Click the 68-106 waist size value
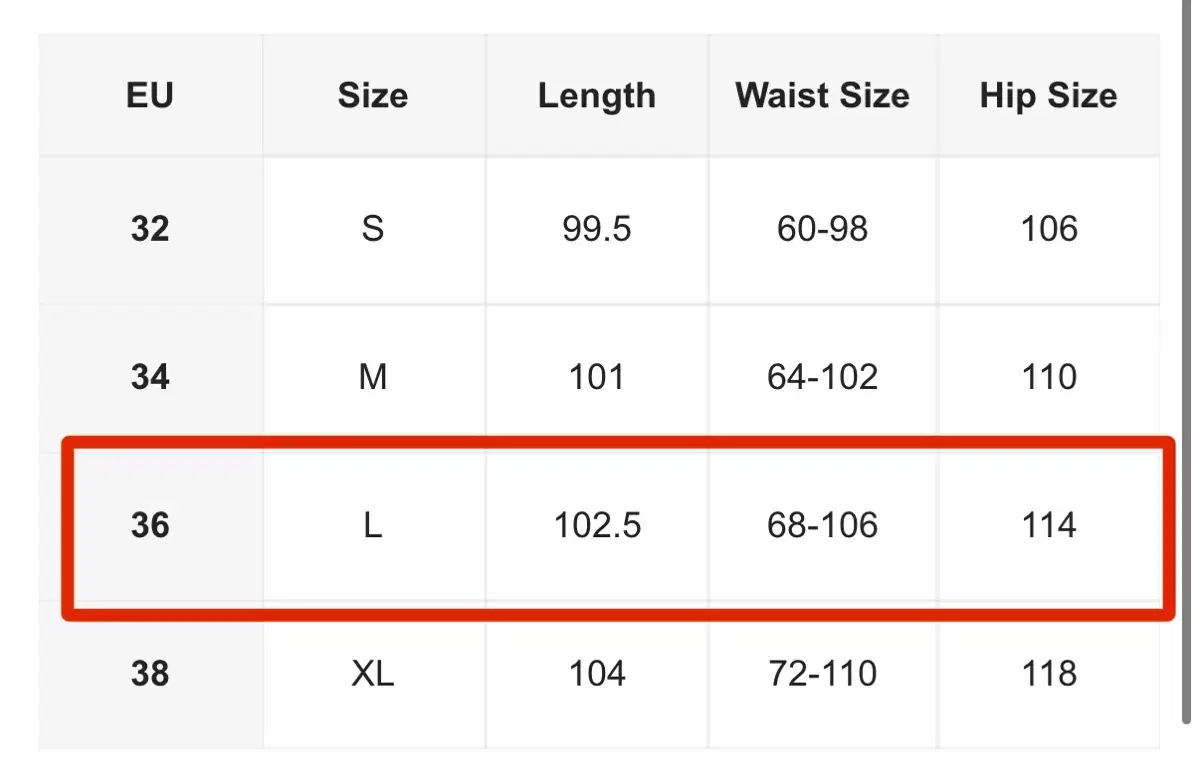Screen dimensions: 1200x784 coord(822,525)
